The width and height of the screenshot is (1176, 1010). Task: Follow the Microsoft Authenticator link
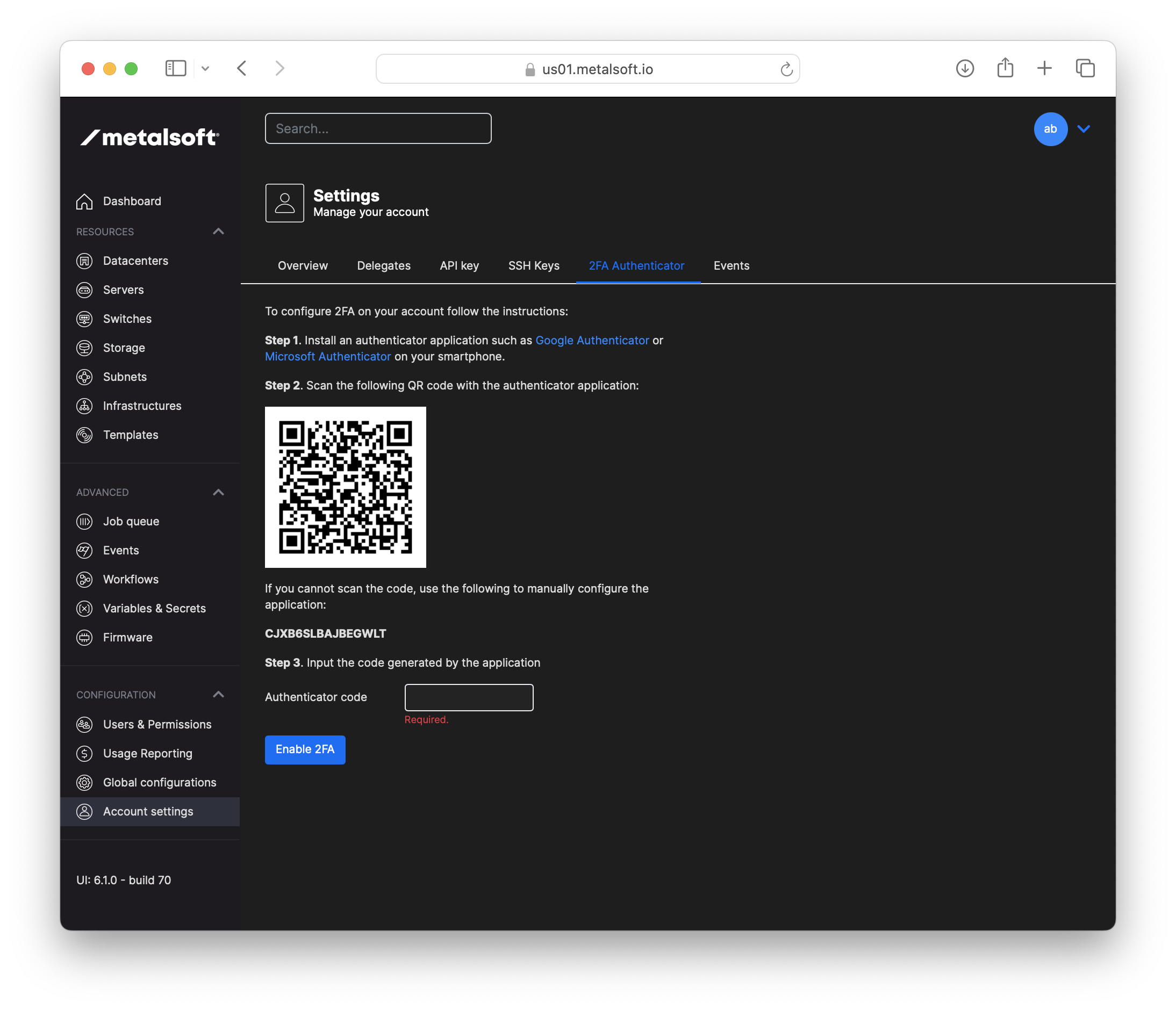(327, 356)
